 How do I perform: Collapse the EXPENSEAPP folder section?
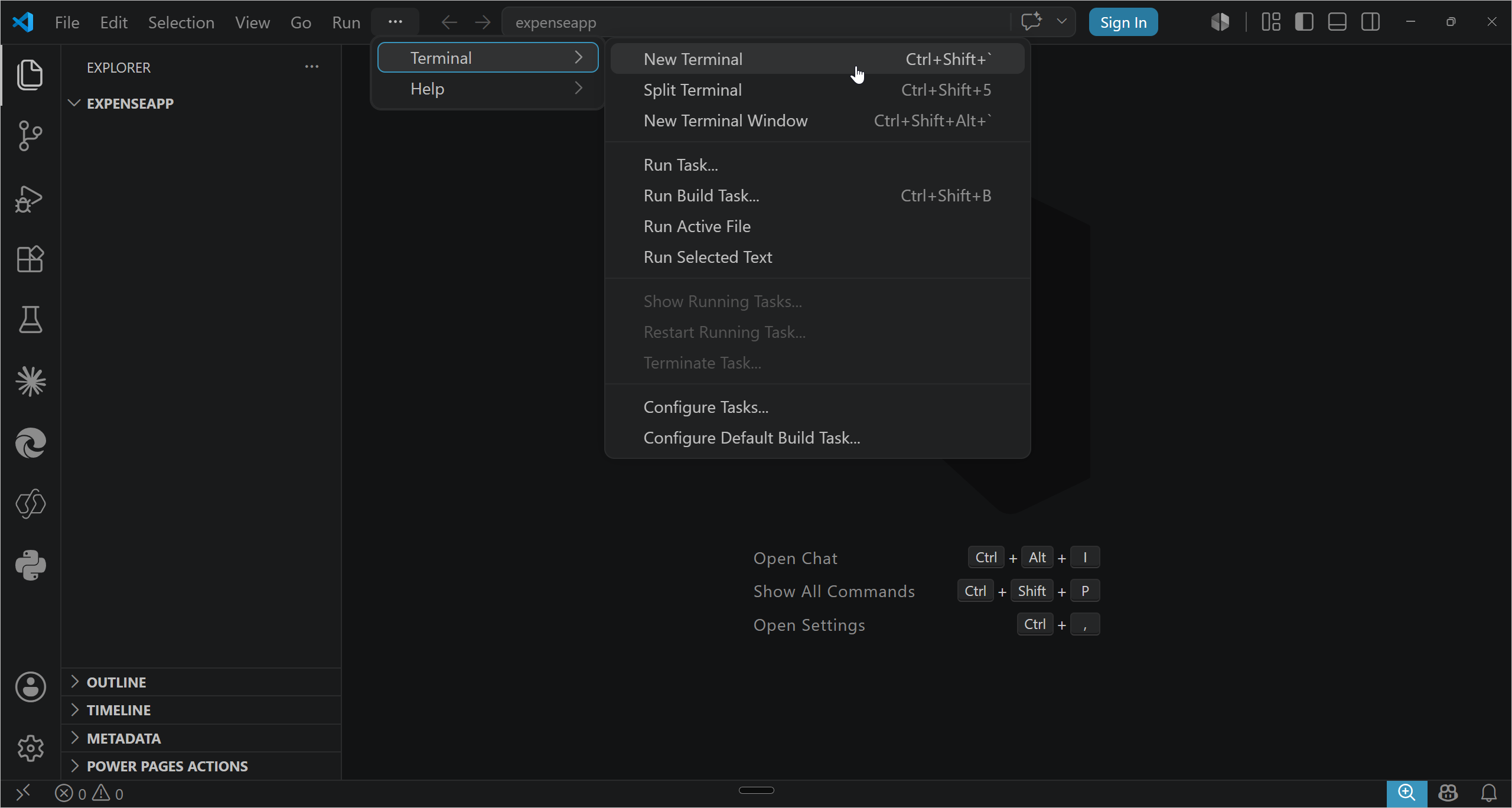[201, 103]
